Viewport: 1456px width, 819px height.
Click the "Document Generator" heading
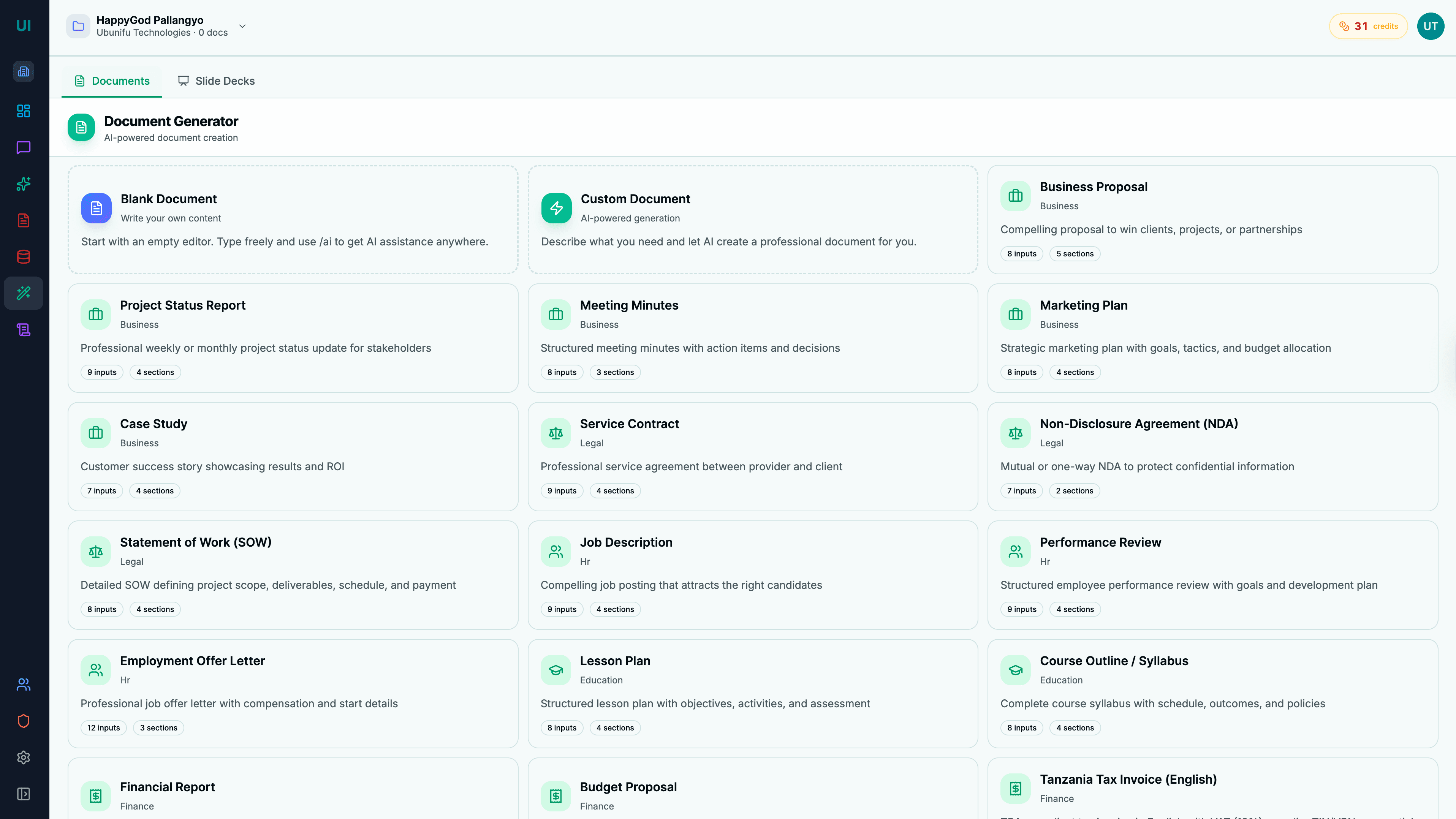(171, 122)
